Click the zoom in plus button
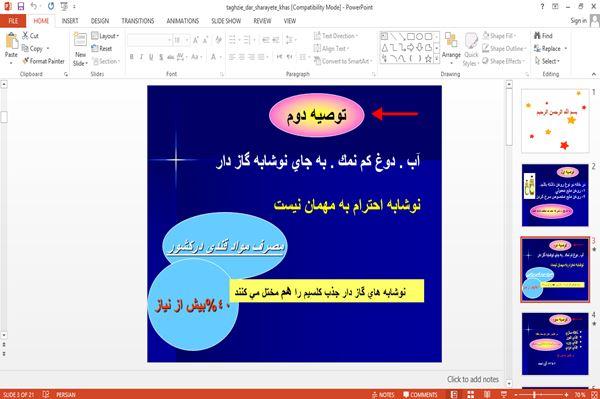The width and height of the screenshot is (600, 399). click(566, 394)
